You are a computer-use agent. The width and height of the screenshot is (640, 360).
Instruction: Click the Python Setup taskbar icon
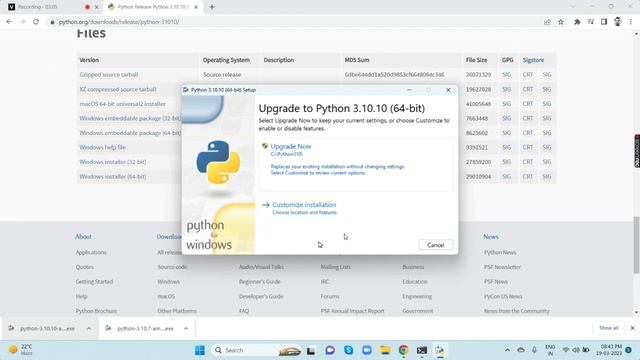(440, 350)
